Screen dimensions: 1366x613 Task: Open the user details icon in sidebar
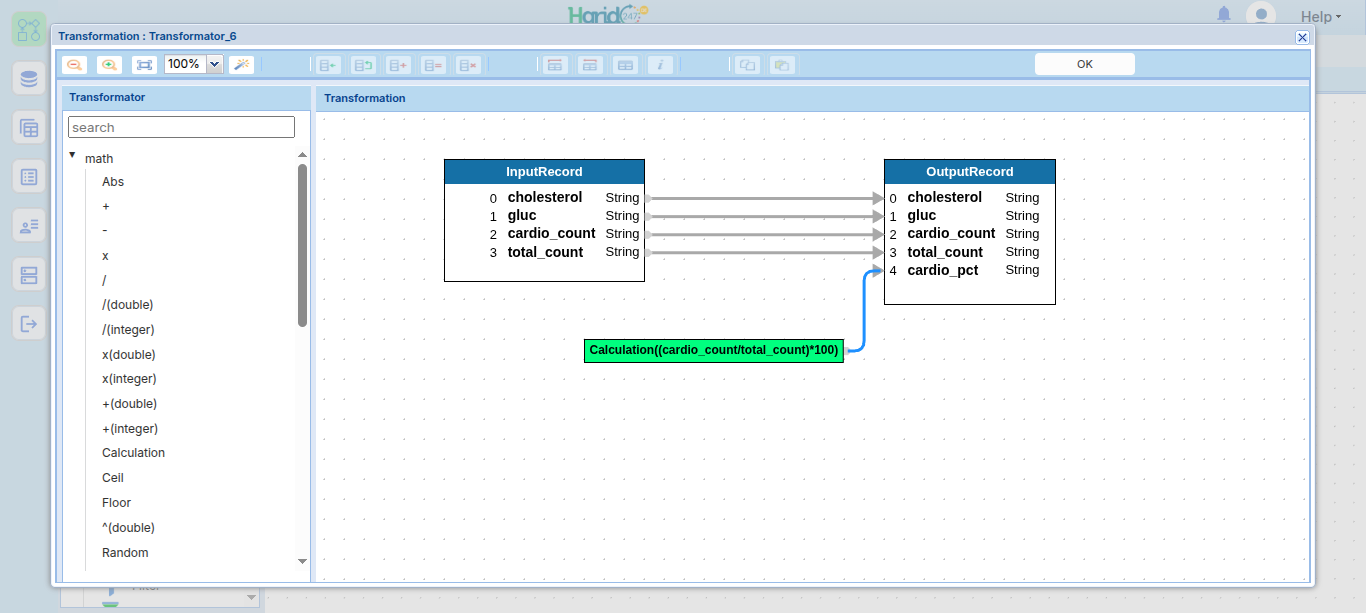(29, 226)
